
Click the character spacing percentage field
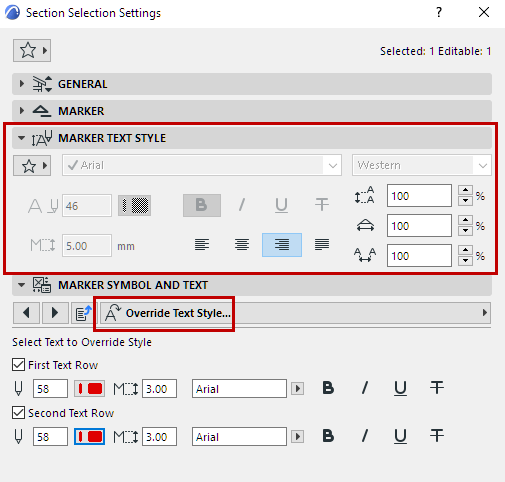pos(419,256)
